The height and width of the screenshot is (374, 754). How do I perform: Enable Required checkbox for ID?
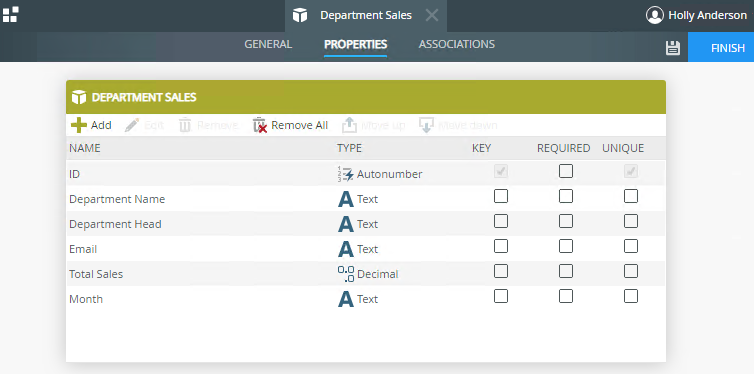(566, 171)
